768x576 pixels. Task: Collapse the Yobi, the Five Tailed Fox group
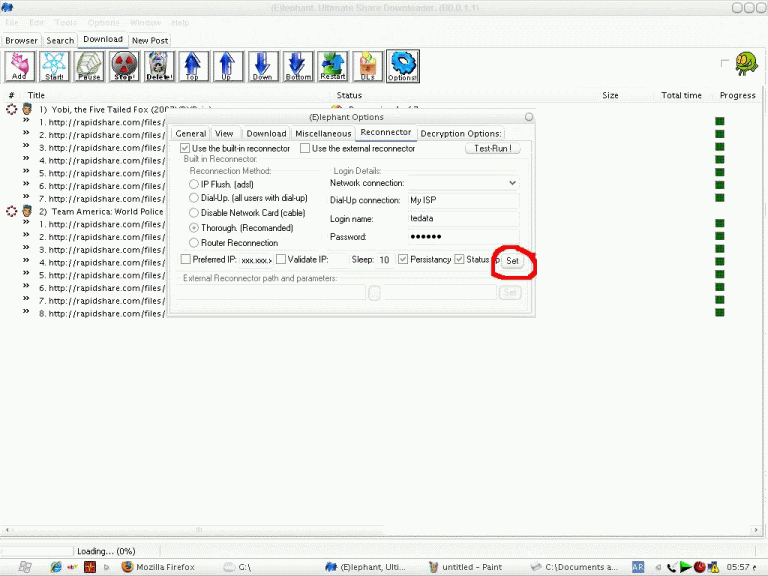[12, 109]
